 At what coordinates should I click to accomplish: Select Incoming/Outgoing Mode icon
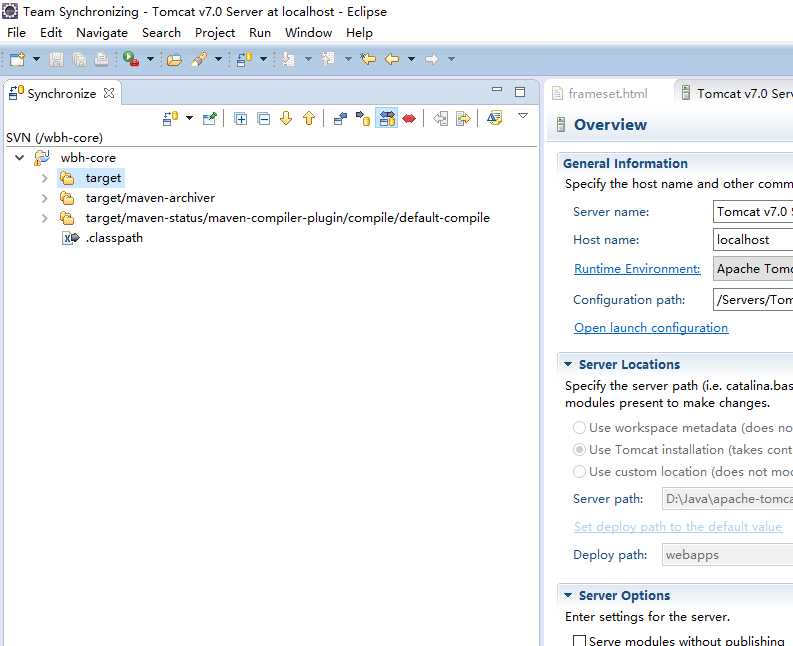pyautogui.click(x=386, y=118)
